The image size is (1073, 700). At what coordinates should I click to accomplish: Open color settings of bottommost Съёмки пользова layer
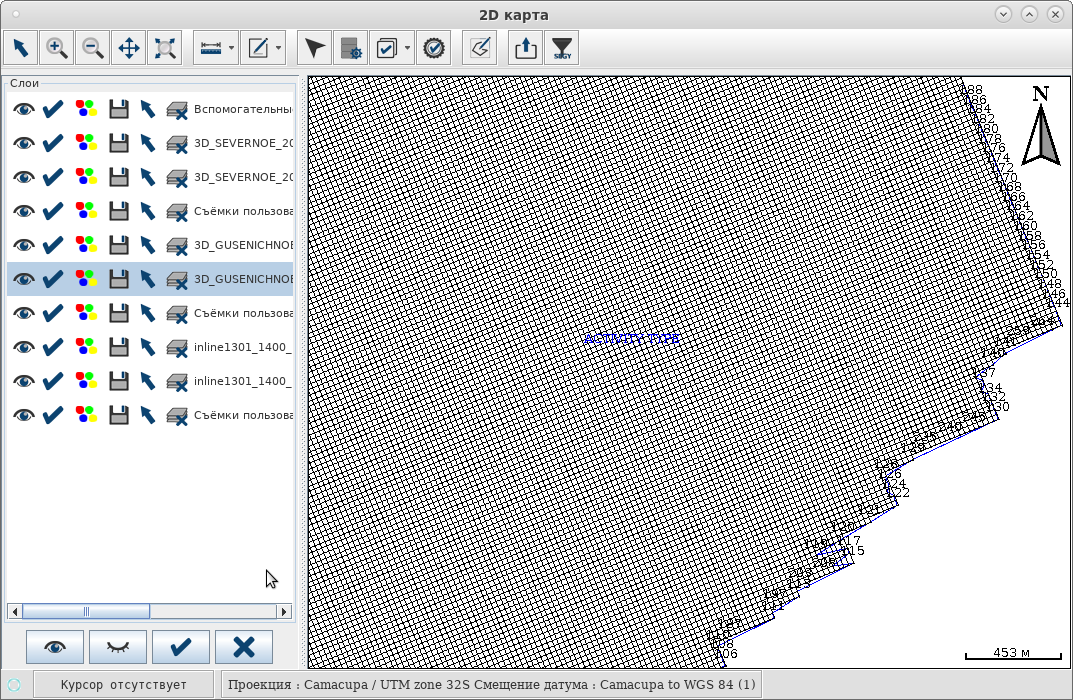(x=86, y=415)
